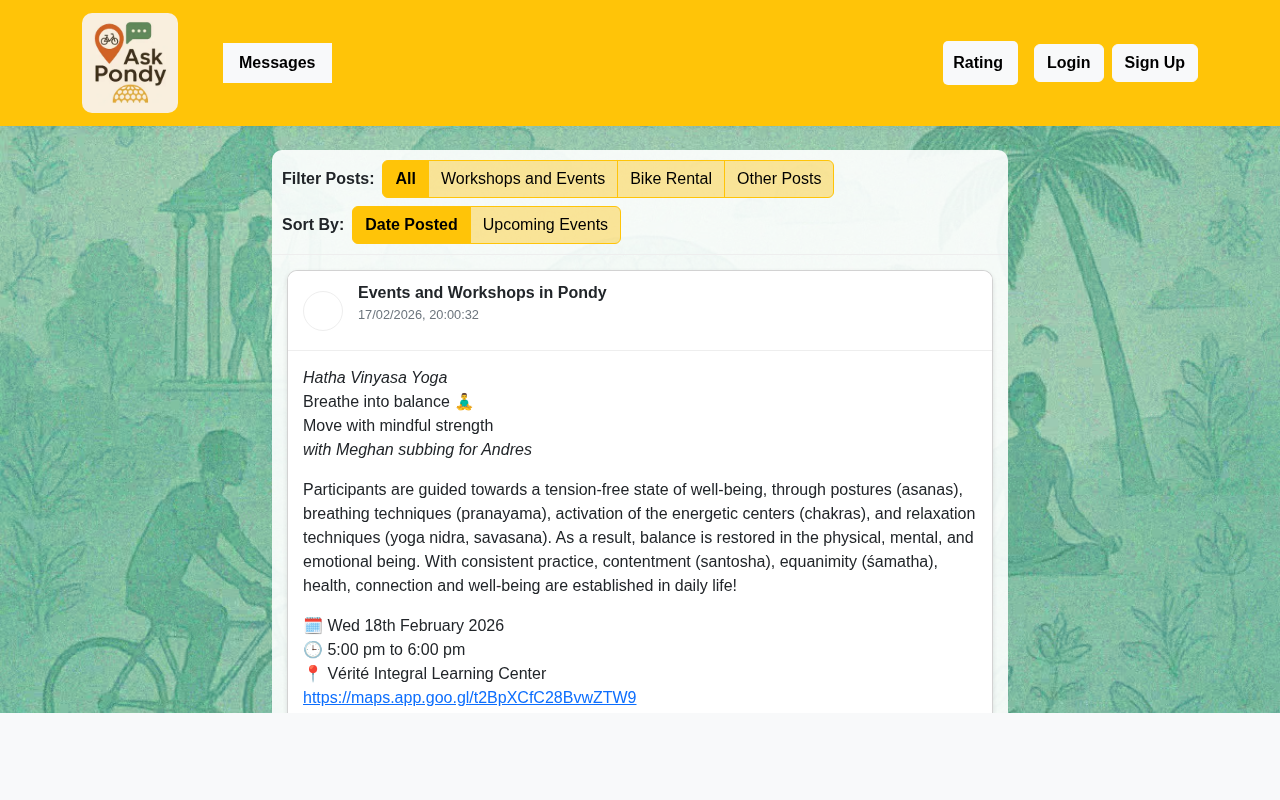
Task: Select Date Posted sort option
Action: 411,223
